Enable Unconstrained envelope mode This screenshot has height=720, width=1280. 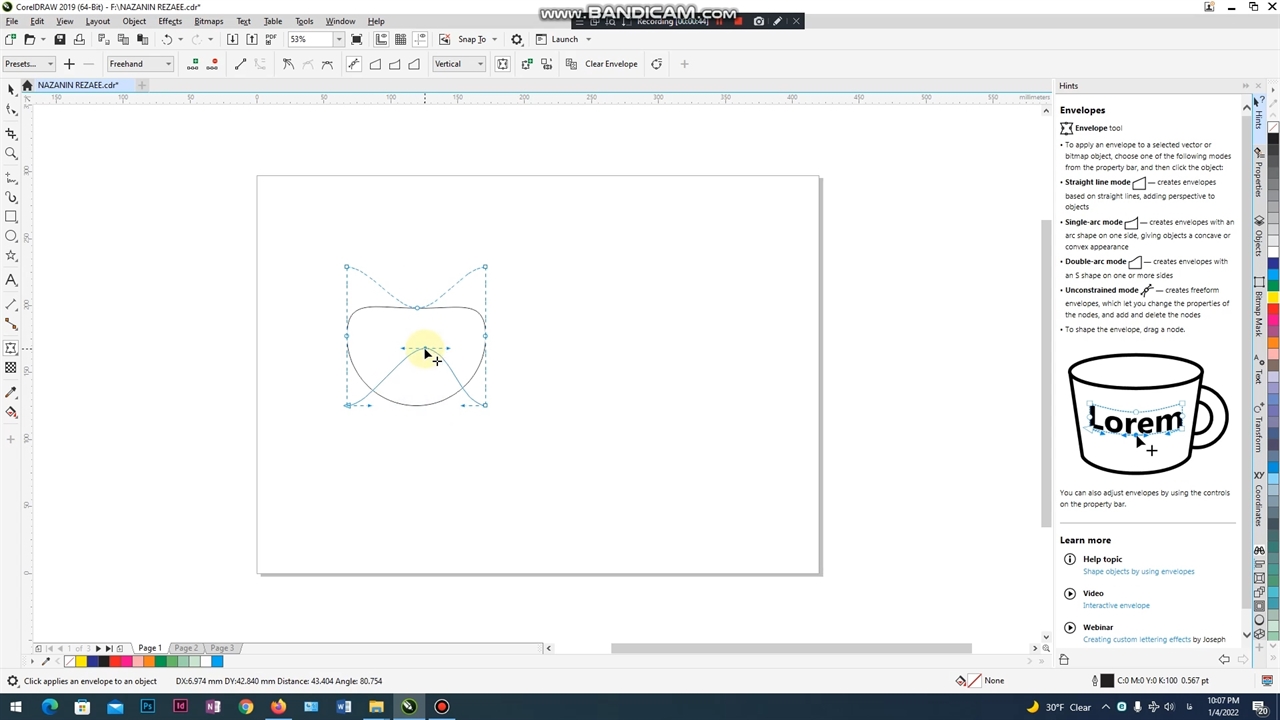[x=353, y=64]
